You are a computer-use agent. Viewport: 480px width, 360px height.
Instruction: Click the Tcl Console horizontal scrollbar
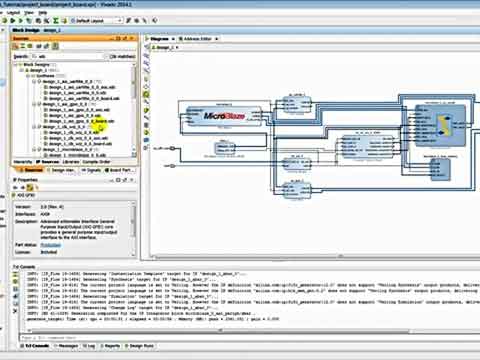(220, 331)
